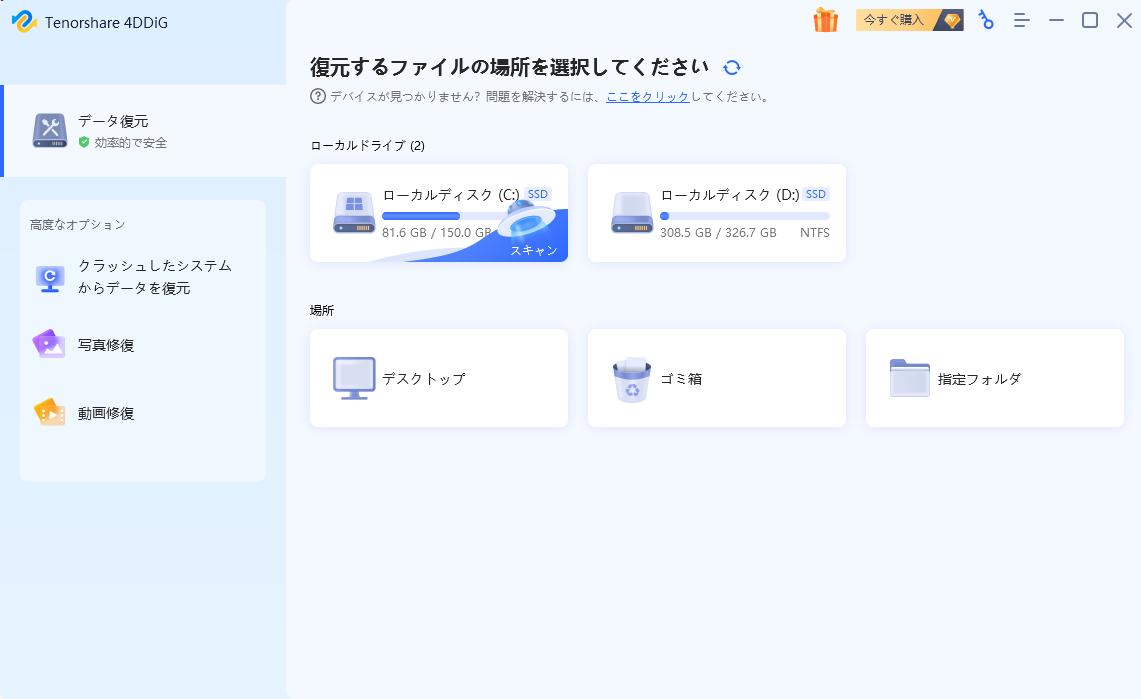Click the question mark help icon
Viewport: 1141px width, 699px height.
tap(317, 96)
